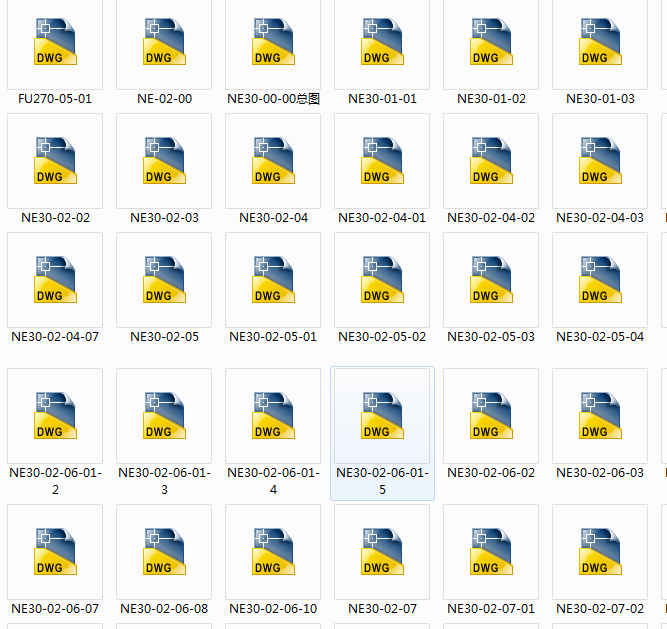
Task: Click the highlighted NE30-02-06-01-5 file icon
Action: pos(382,416)
